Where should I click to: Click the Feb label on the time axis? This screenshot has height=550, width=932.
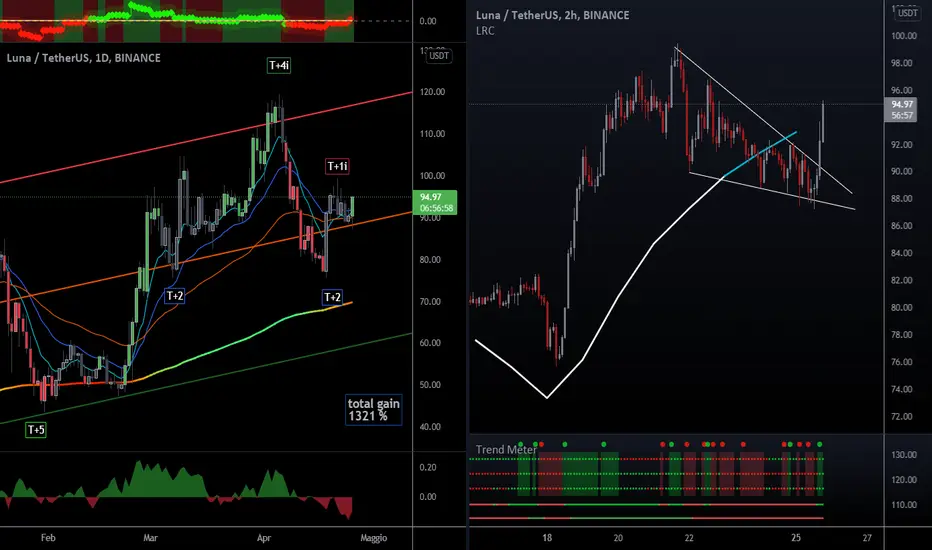click(x=48, y=538)
